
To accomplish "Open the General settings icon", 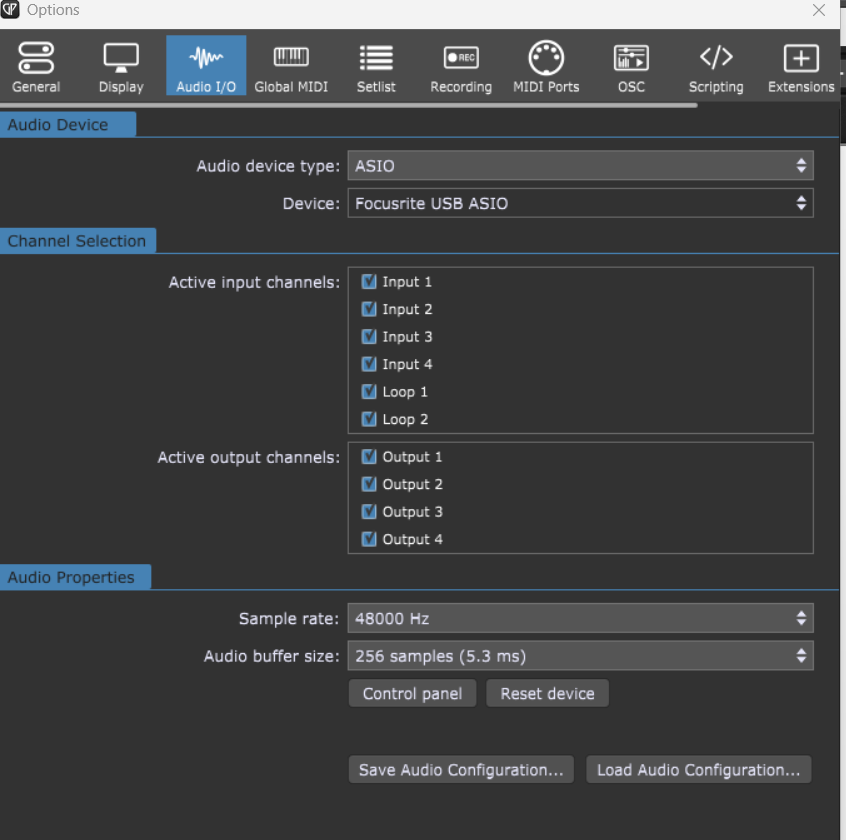I will pyautogui.click(x=36, y=58).
